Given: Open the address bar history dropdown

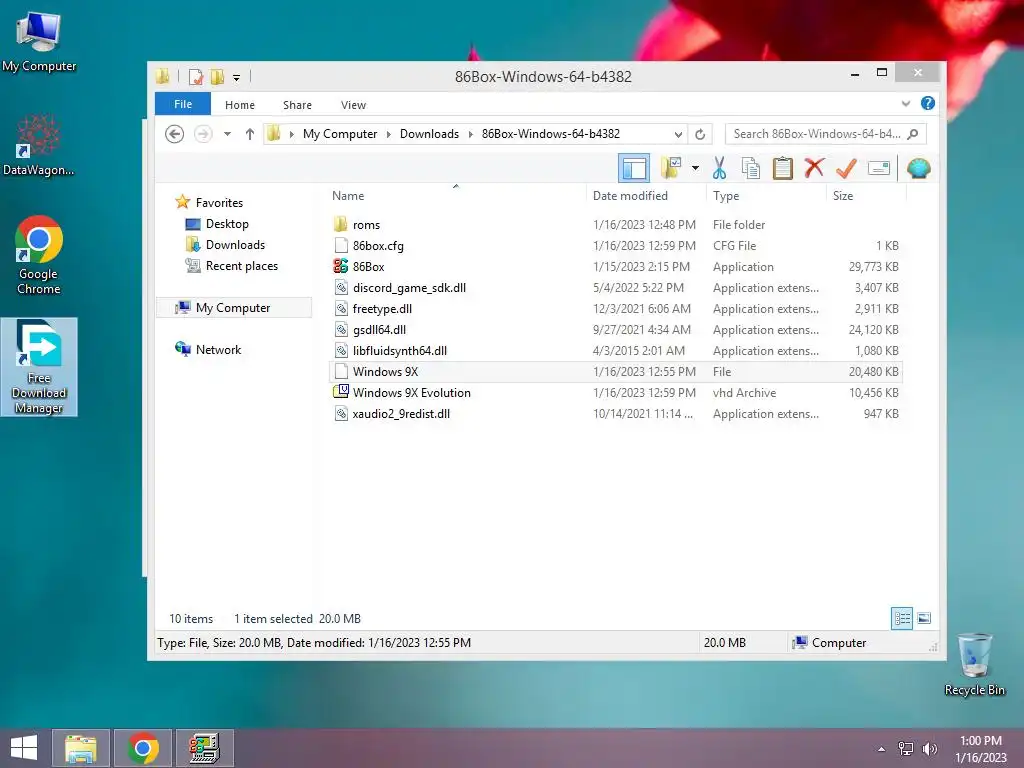Looking at the screenshot, I should pyautogui.click(x=678, y=134).
